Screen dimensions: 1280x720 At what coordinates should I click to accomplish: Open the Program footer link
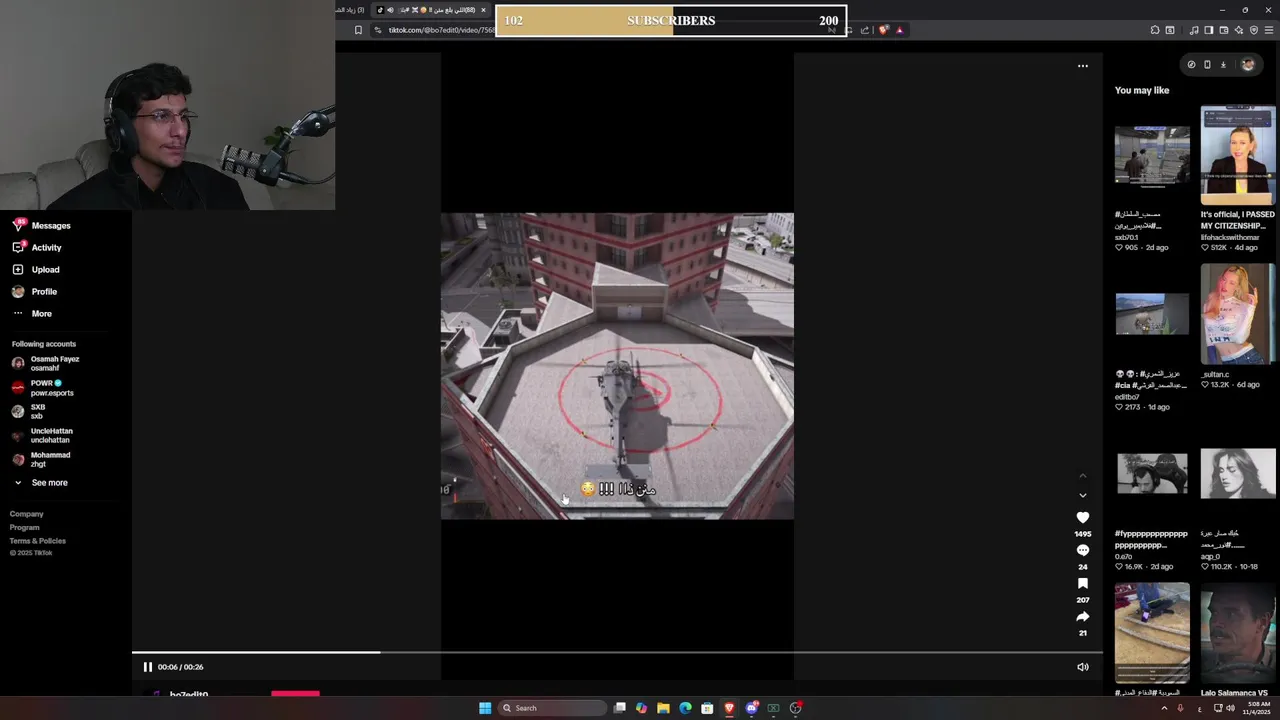point(25,527)
